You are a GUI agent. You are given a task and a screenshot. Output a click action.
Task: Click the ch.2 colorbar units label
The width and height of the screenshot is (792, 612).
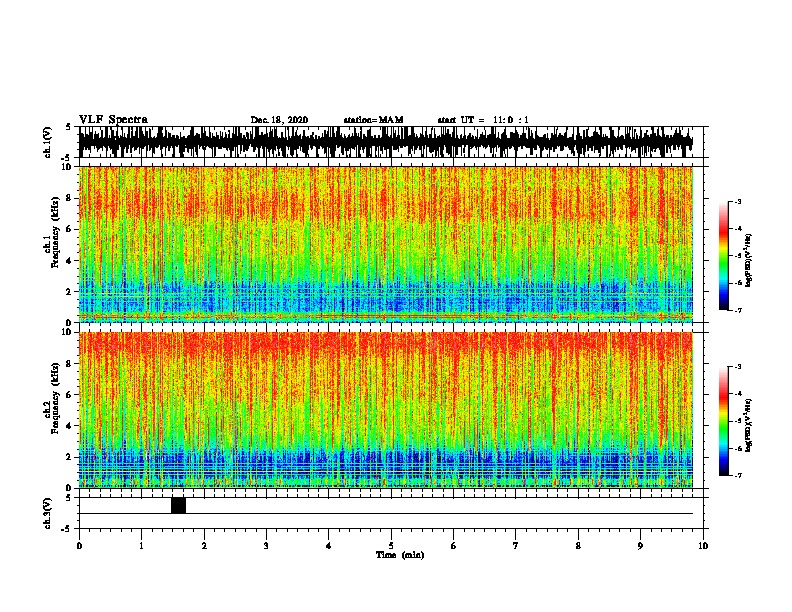point(748,426)
